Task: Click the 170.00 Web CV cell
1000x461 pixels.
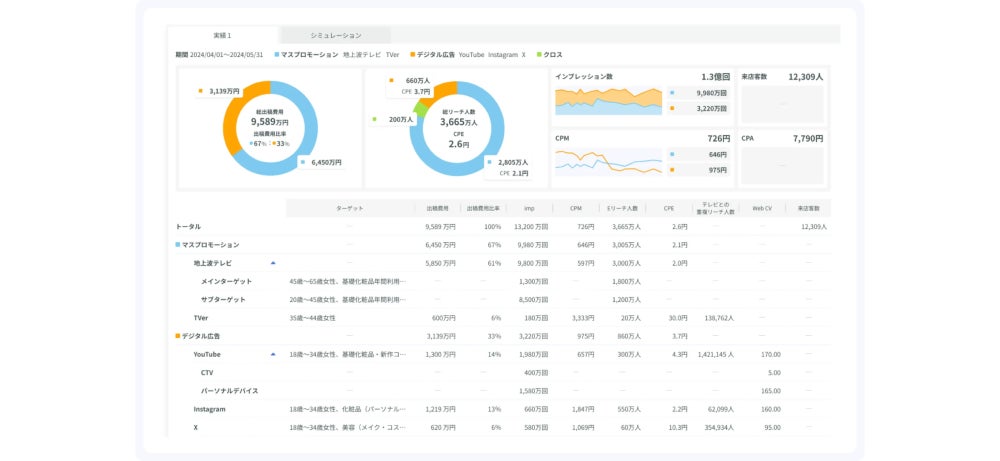Action: click(x=770, y=354)
